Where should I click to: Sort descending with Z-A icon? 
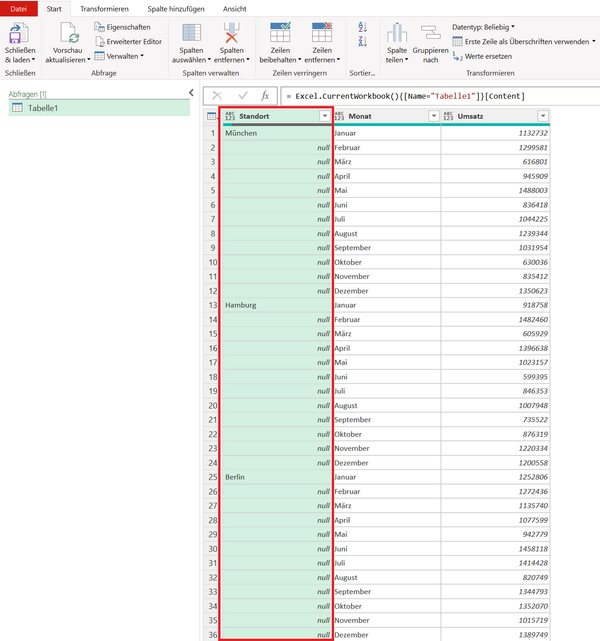(x=363, y=41)
